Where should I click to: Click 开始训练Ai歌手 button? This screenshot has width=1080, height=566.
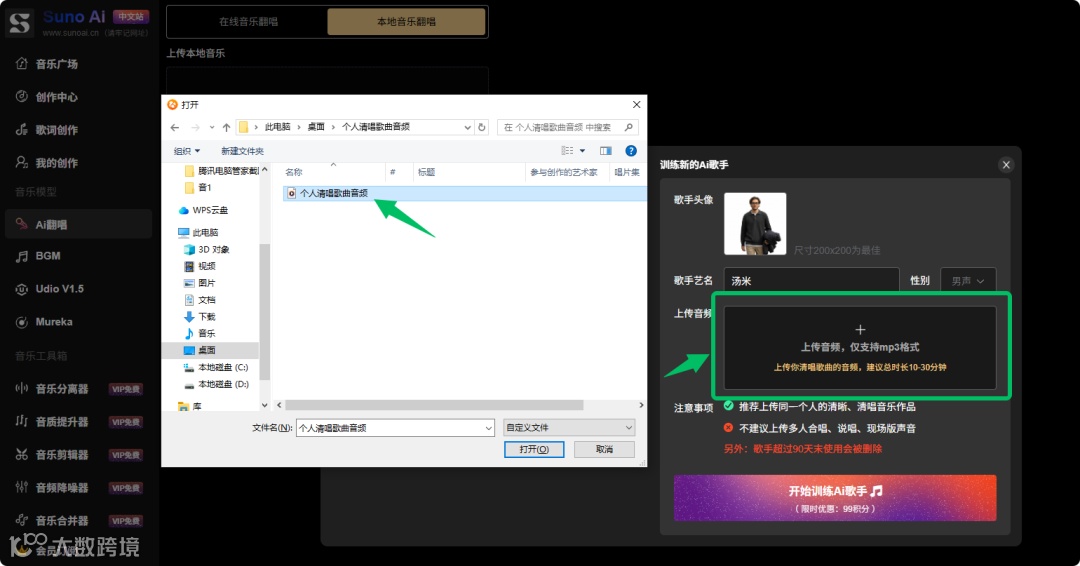click(835, 498)
